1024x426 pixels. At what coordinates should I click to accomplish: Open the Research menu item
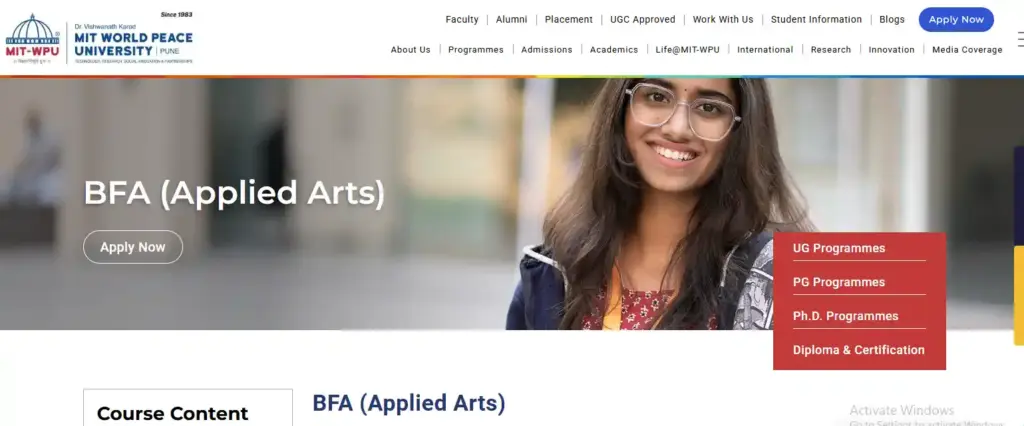coord(831,50)
